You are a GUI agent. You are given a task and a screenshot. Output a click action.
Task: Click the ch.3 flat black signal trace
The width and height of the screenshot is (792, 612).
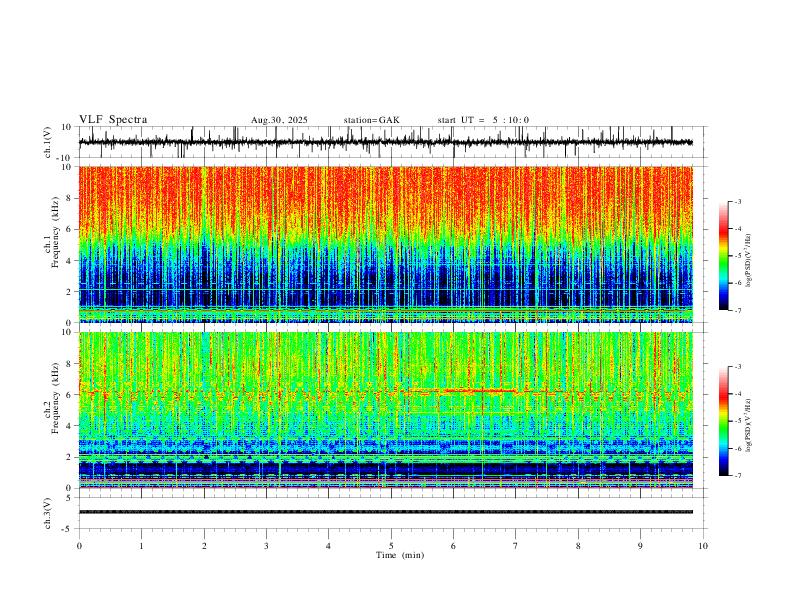point(385,512)
